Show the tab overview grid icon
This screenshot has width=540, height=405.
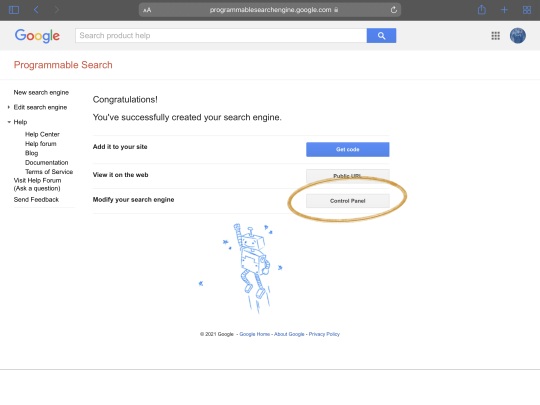click(x=527, y=10)
